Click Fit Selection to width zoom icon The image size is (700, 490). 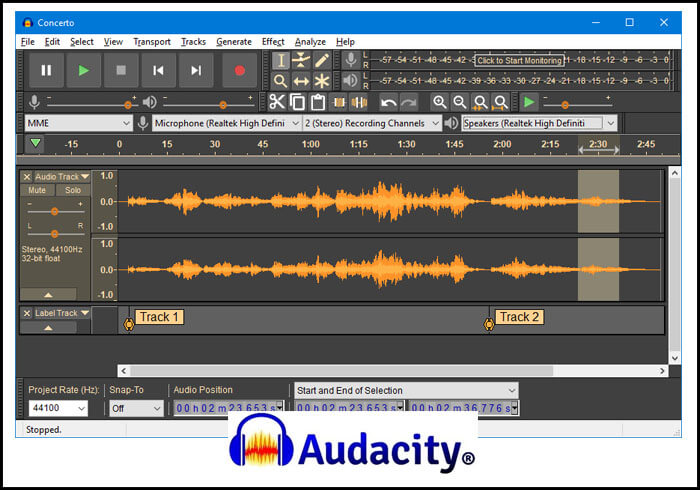click(x=480, y=102)
